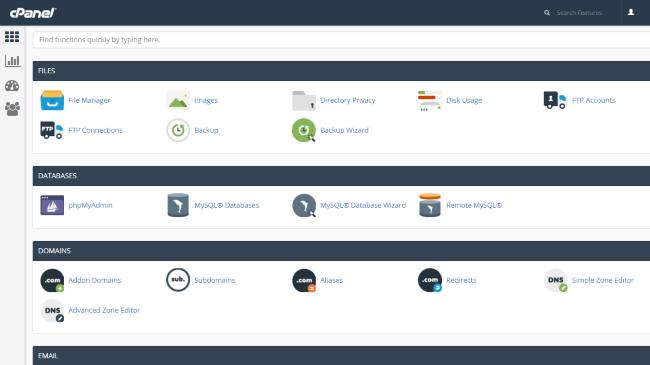The height and width of the screenshot is (365, 650).
Task: Open the File Manager link
Action: pyautogui.click(x=89, y=100)
